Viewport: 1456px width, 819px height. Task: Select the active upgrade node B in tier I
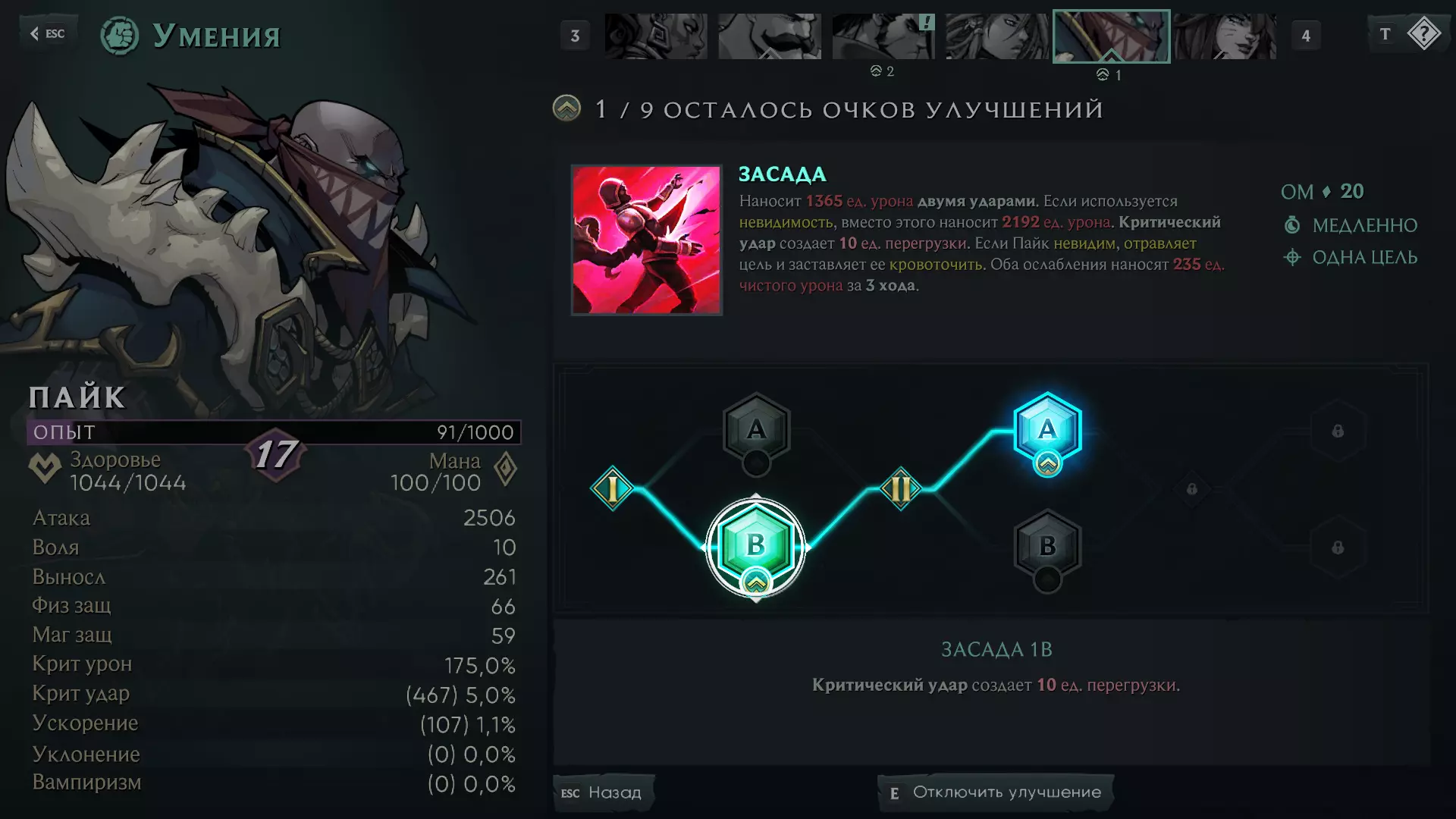click(x=755, y=547)
